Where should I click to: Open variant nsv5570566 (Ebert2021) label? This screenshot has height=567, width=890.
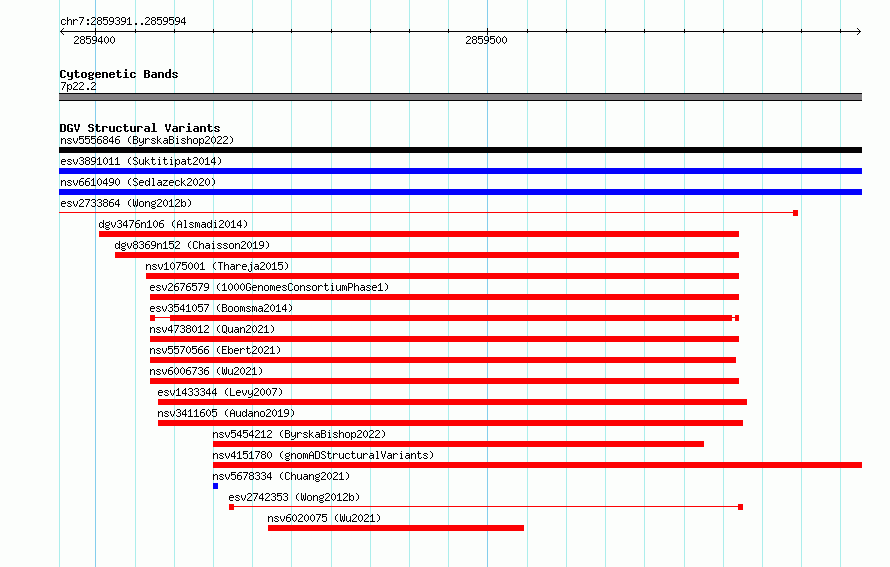pos(215,350)
